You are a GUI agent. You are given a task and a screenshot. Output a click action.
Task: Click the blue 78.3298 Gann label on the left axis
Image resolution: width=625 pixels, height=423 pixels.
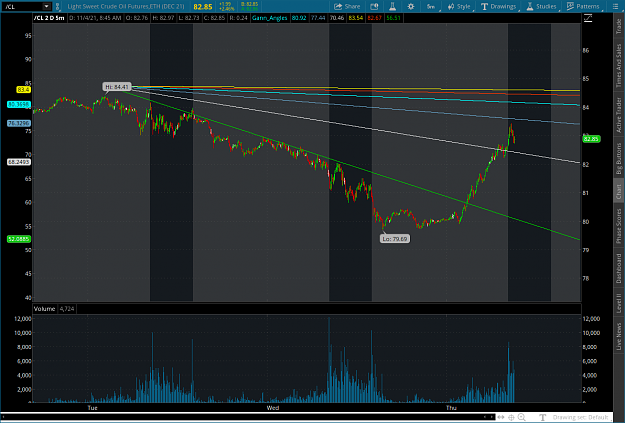coord(19,123)
